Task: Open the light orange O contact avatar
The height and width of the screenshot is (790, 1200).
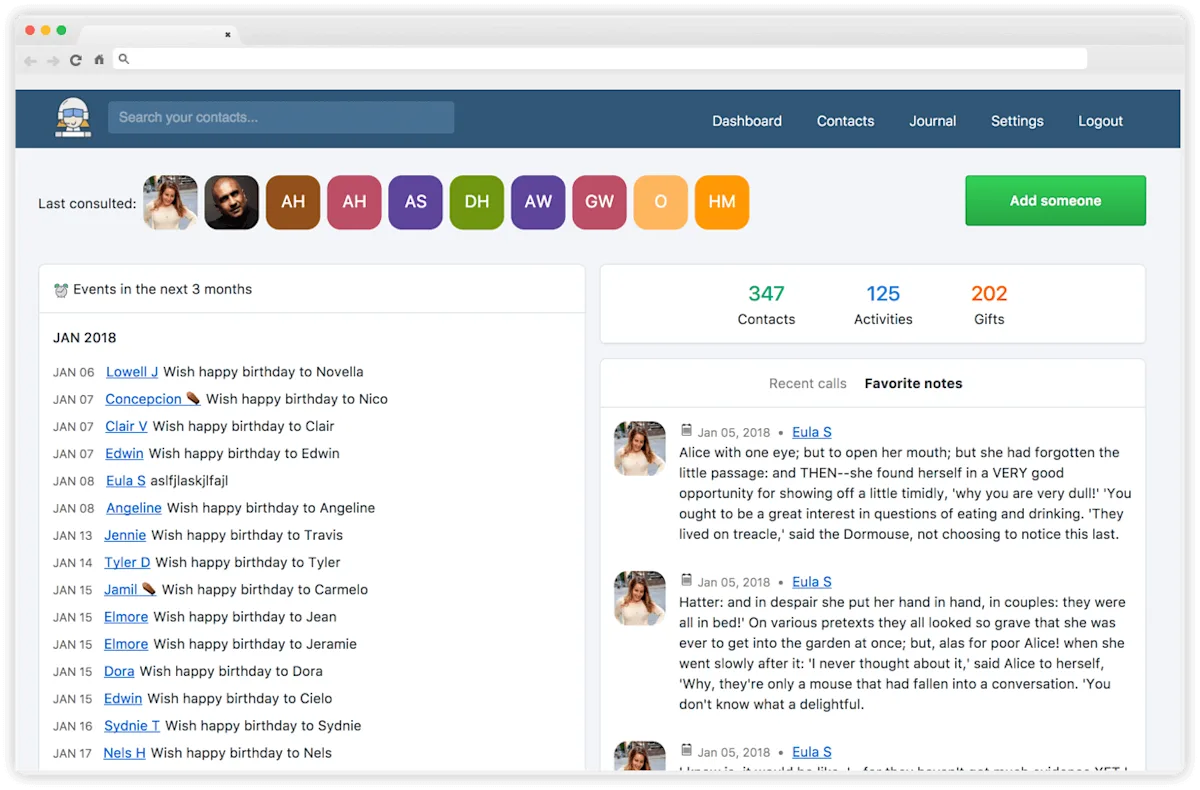Action: (661, 202)
